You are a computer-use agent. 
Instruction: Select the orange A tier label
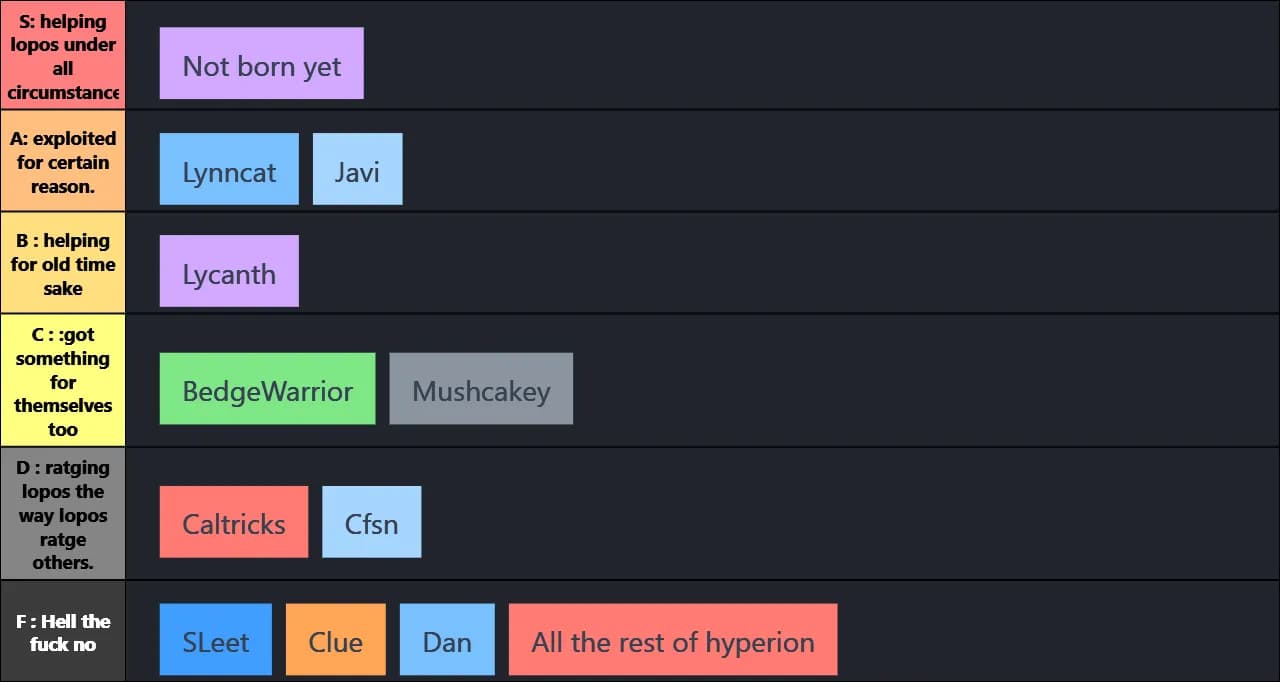63,161
